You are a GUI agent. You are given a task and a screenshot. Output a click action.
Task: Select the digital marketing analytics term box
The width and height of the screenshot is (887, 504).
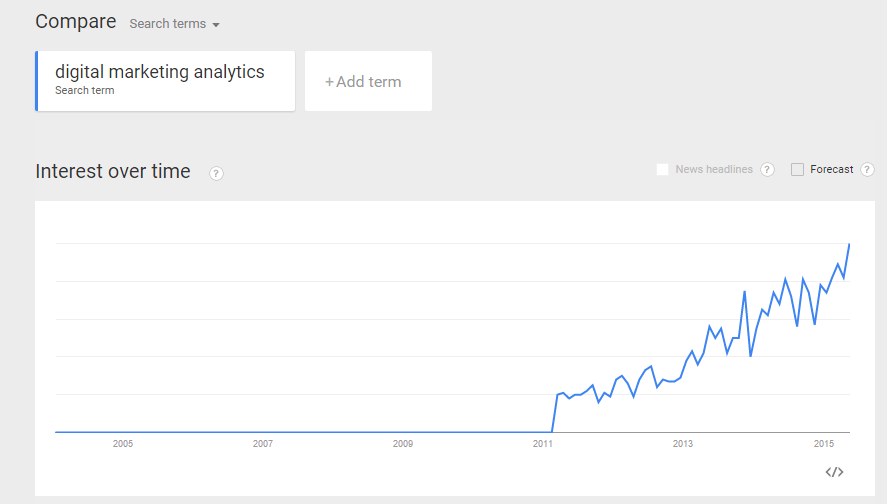pos(165,81)
